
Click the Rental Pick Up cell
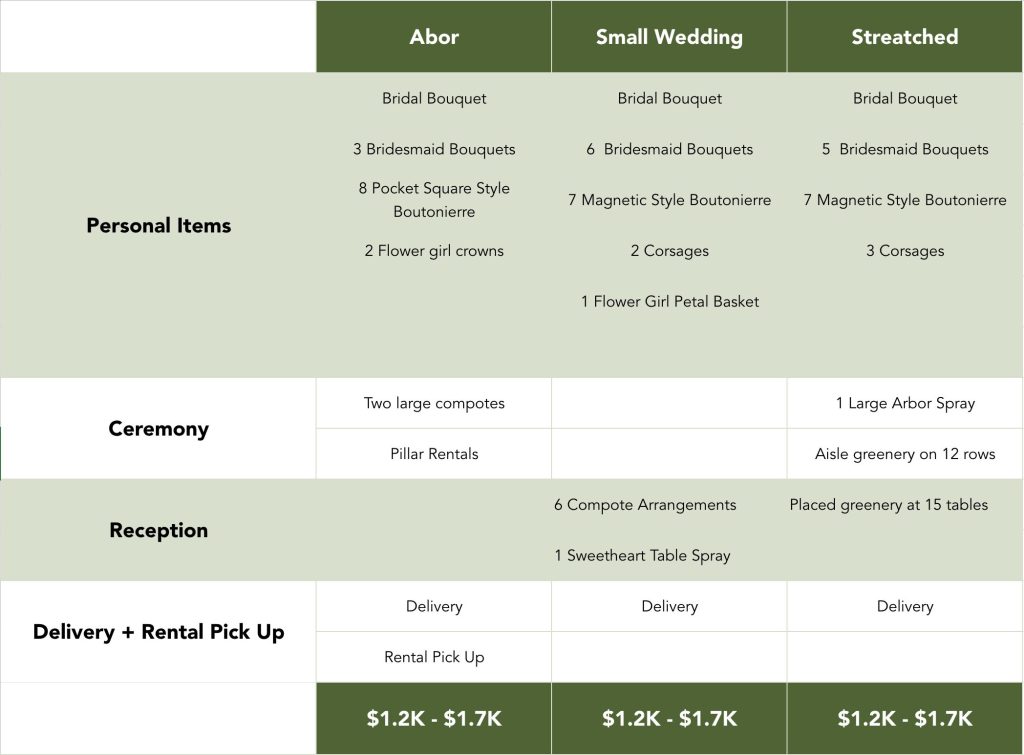point(434,657)
